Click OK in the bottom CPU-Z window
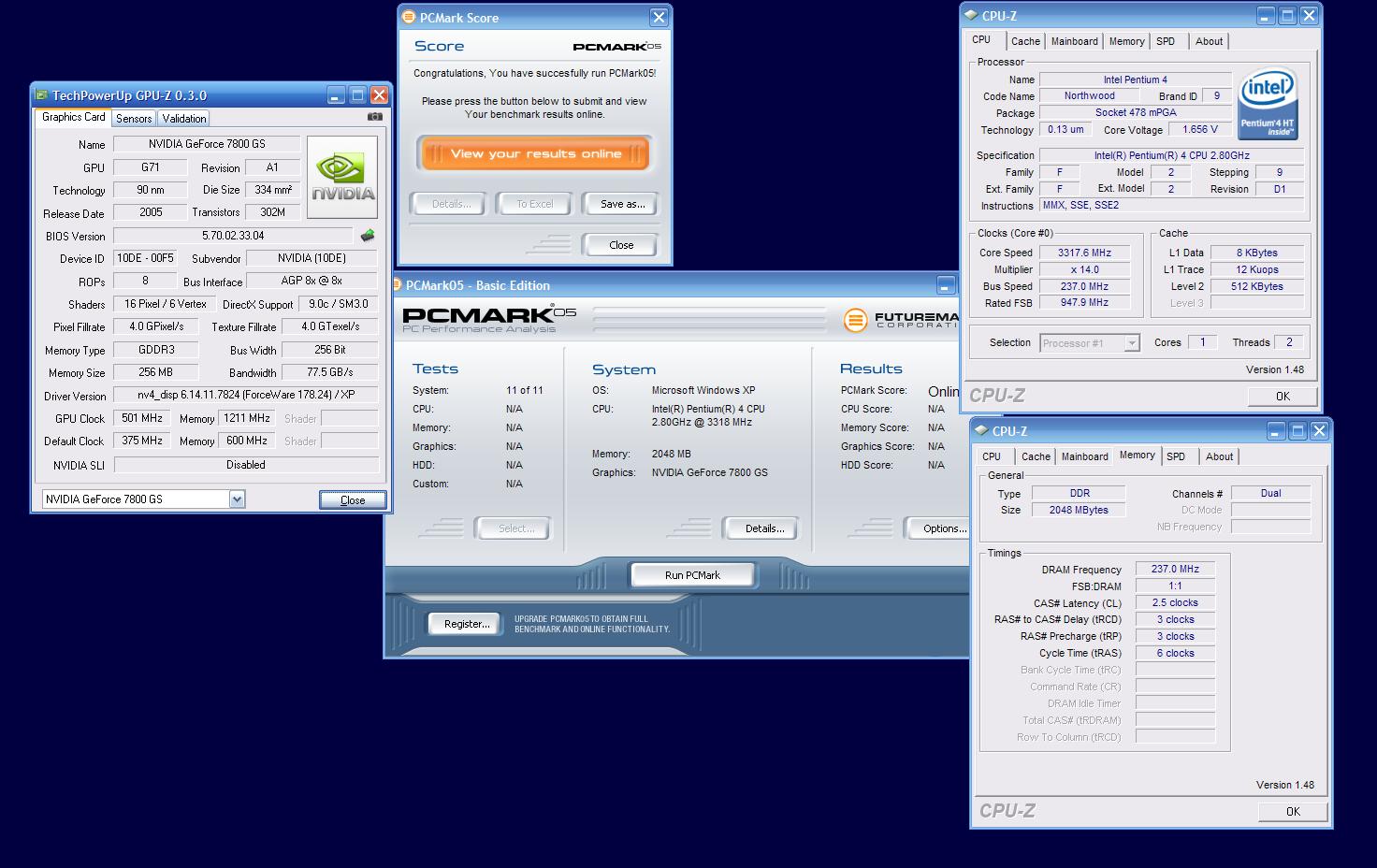 click(x=1293, y=812)
